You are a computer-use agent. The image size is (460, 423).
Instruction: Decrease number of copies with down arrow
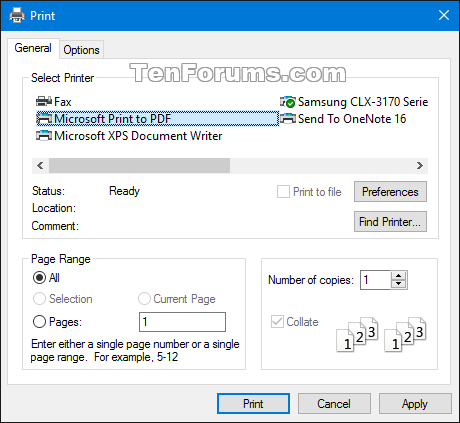pos(398,284)
